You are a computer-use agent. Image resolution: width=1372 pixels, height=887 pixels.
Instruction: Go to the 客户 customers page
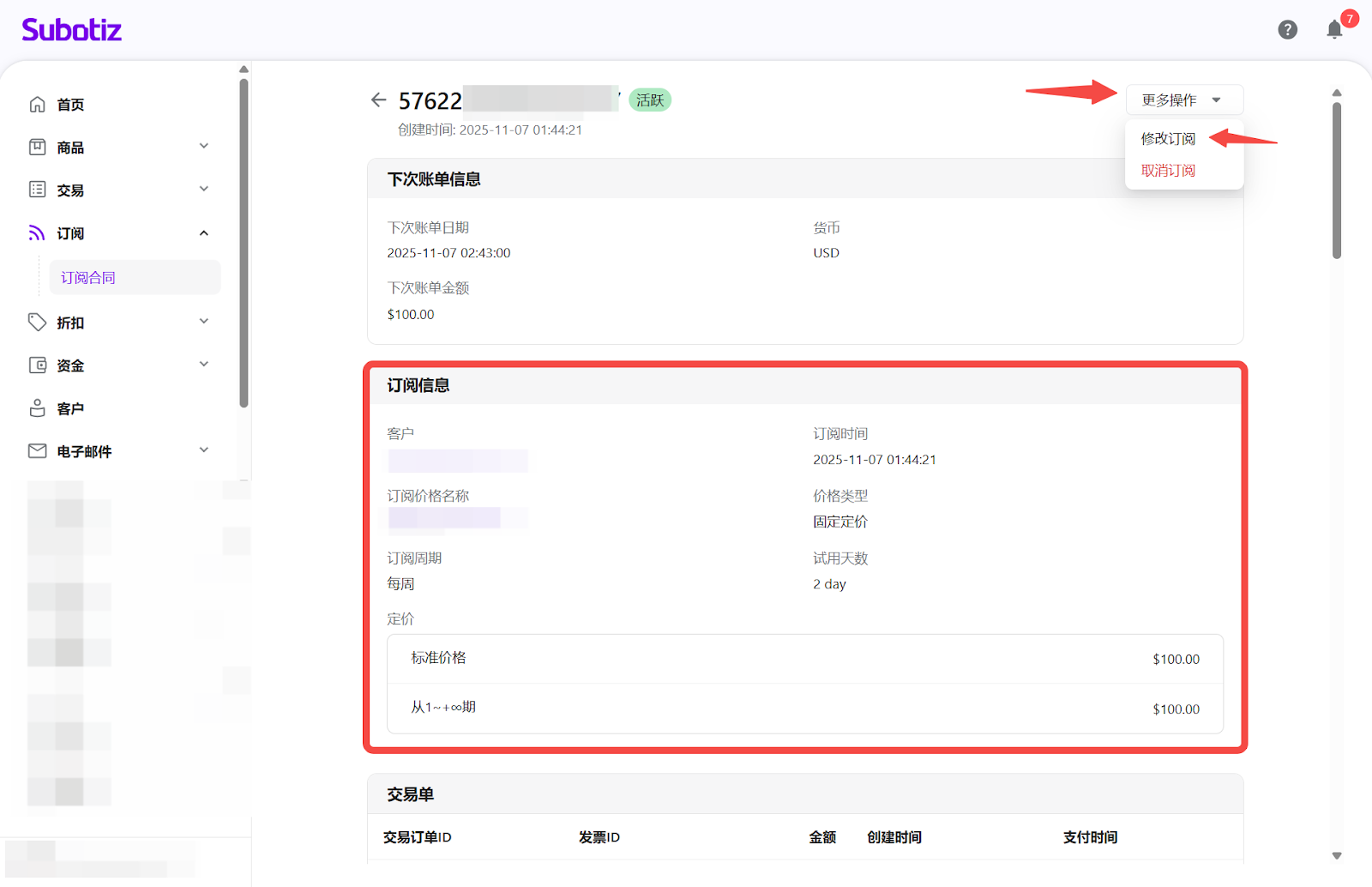(70, 409)
